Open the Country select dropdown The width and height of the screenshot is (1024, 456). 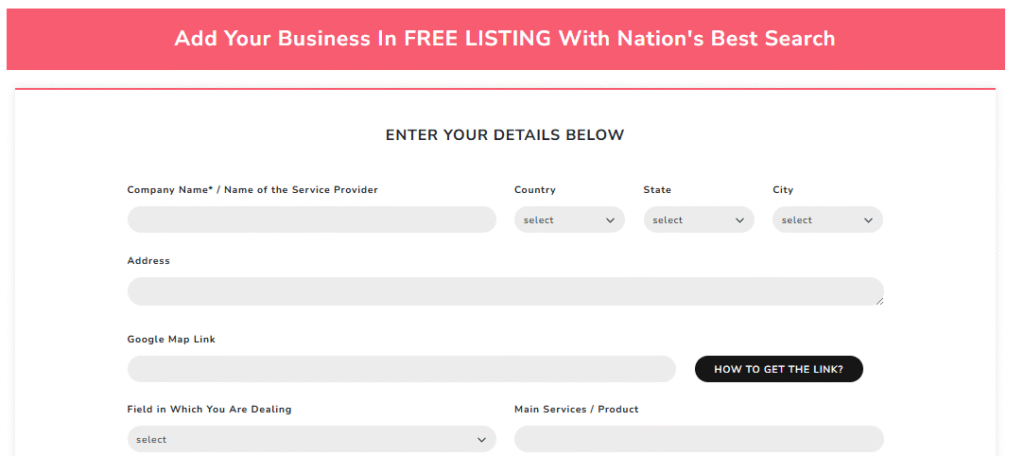[569, 220]
